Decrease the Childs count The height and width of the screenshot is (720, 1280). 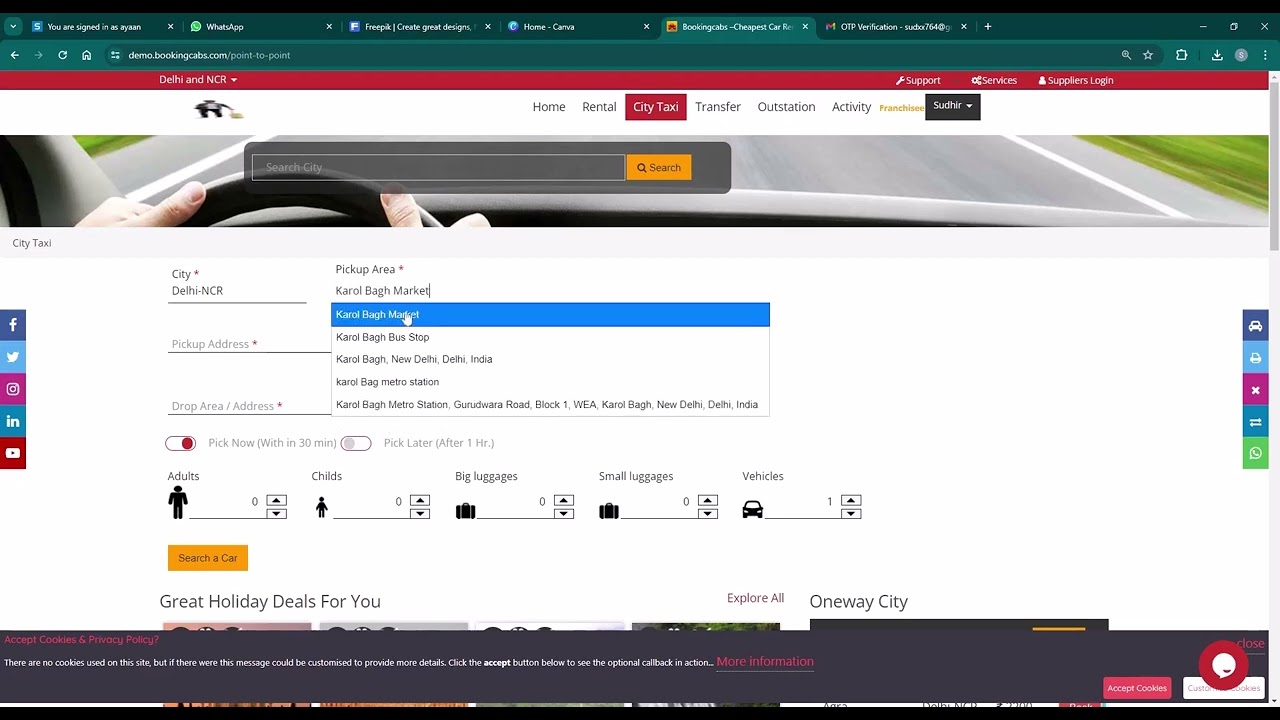tap(420, 514)
